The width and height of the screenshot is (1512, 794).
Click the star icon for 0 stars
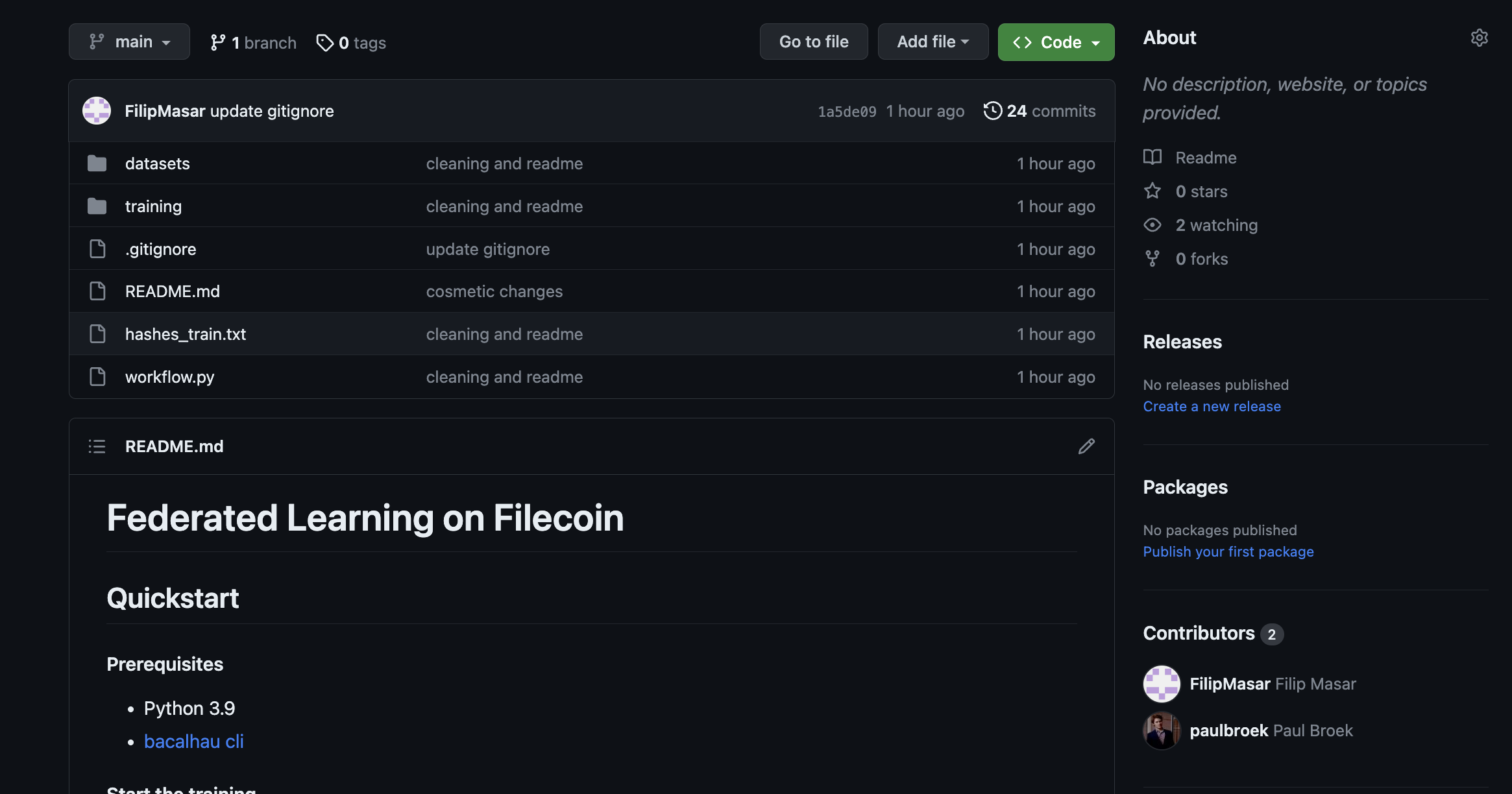[x=1153, y=190]
